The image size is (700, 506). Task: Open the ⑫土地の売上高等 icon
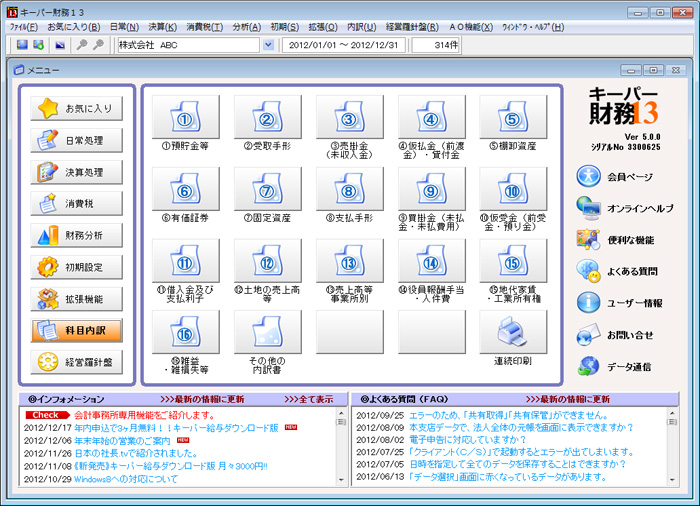[x=268, y=260]
